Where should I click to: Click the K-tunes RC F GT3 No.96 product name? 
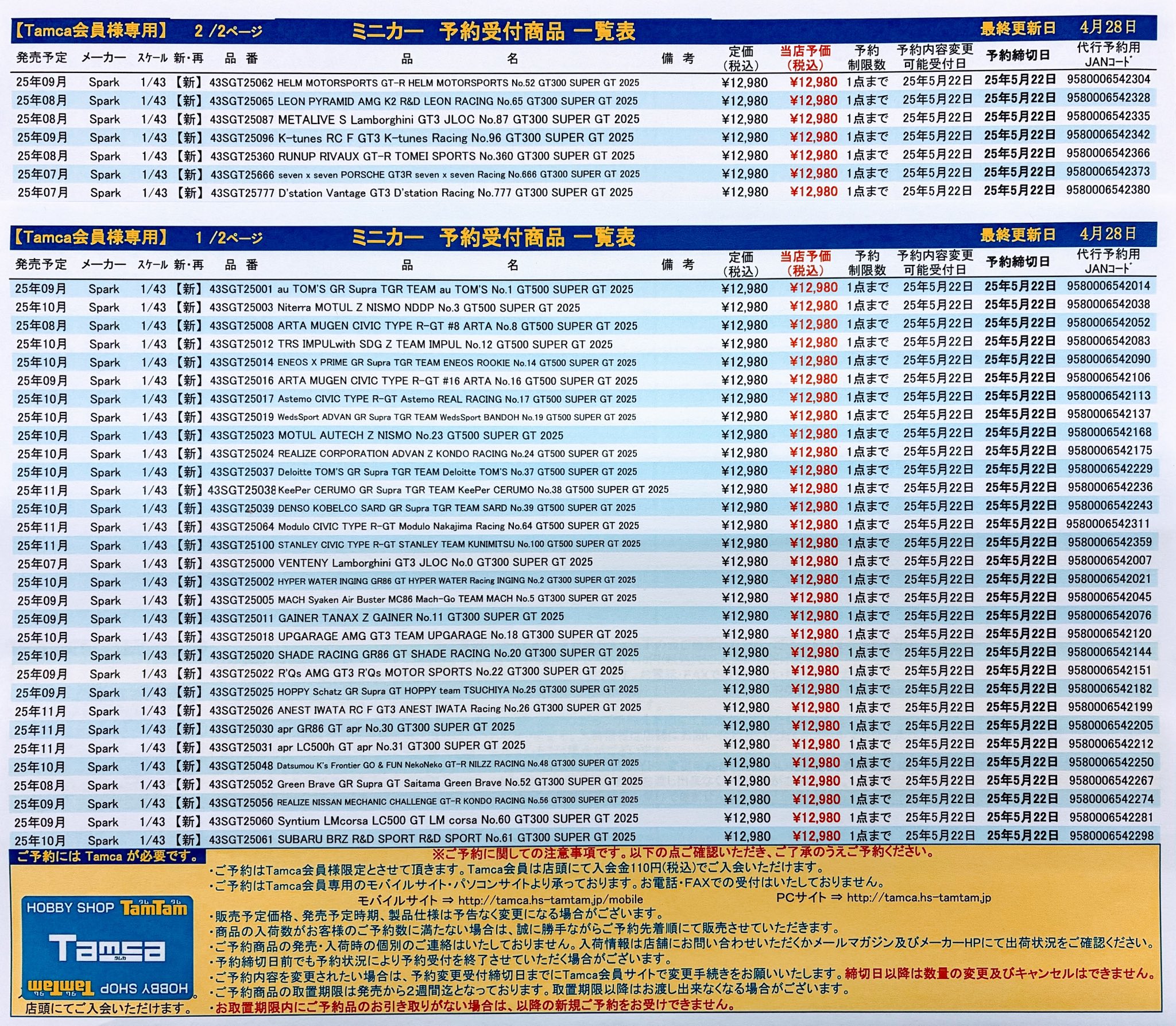click(456, 138)
